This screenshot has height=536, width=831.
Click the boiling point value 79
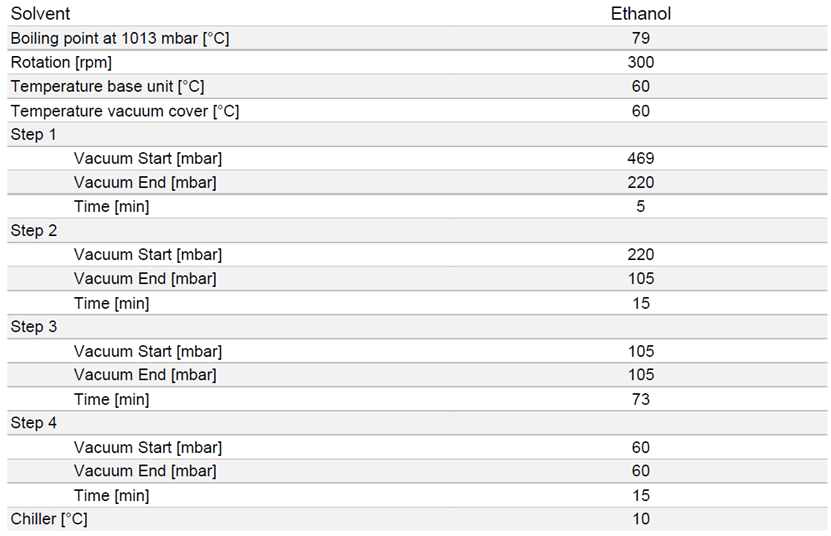pyautogui.click(x=640, y=38)
